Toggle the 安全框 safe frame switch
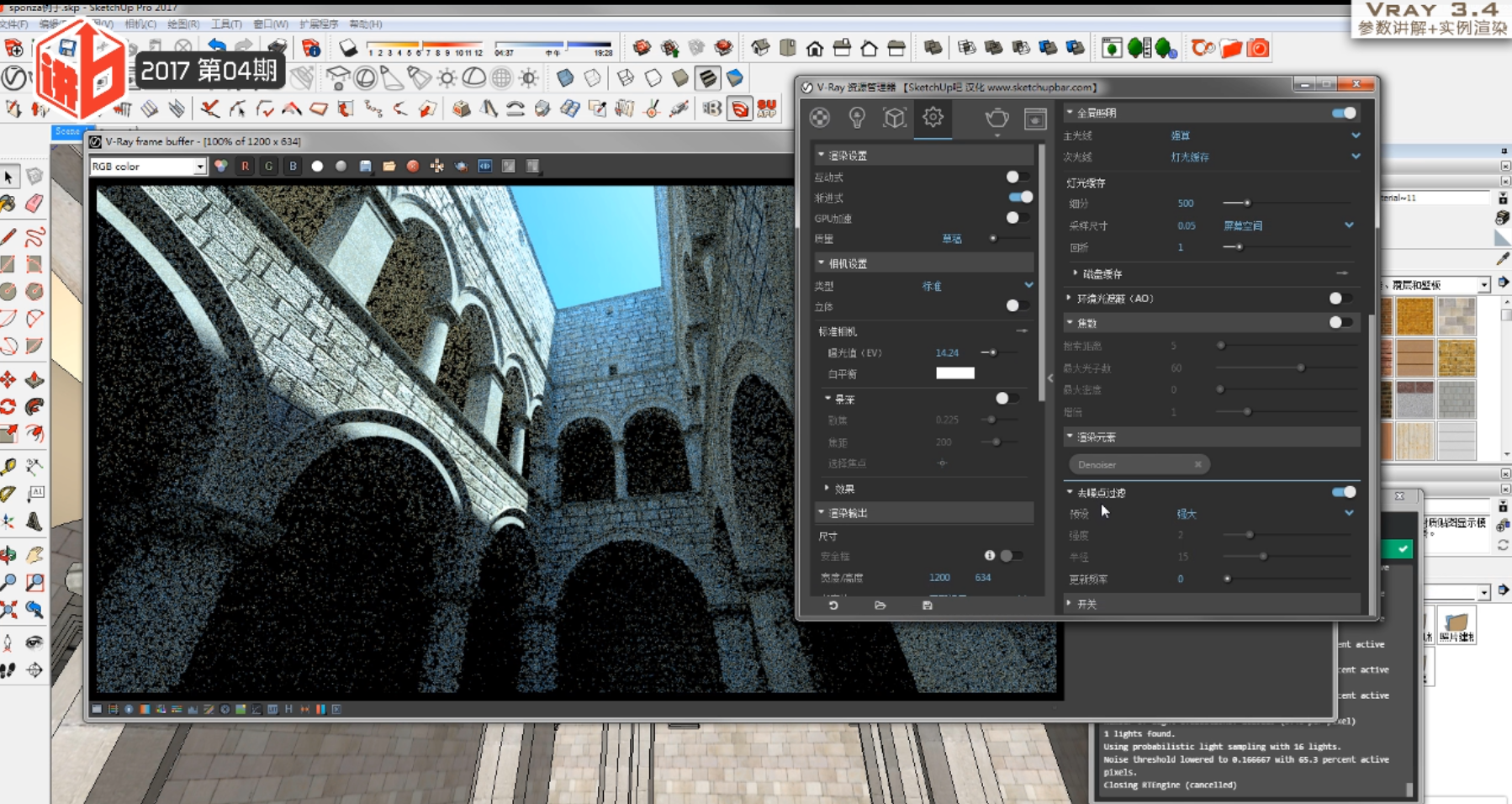This screenshot has width=1512, height=804. tap(1011, 556)
